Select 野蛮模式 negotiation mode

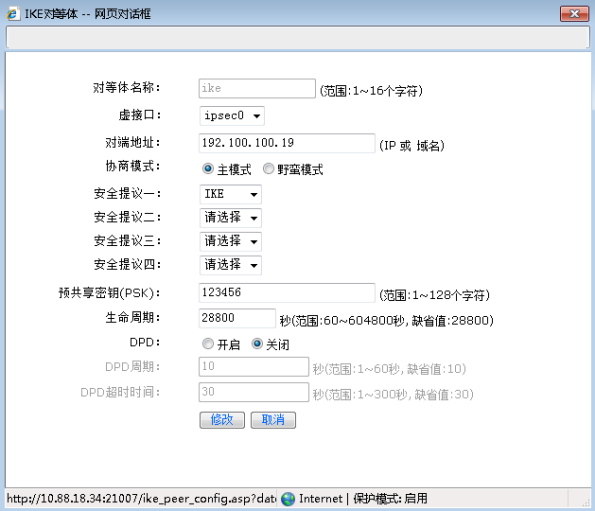coord(268,168)
